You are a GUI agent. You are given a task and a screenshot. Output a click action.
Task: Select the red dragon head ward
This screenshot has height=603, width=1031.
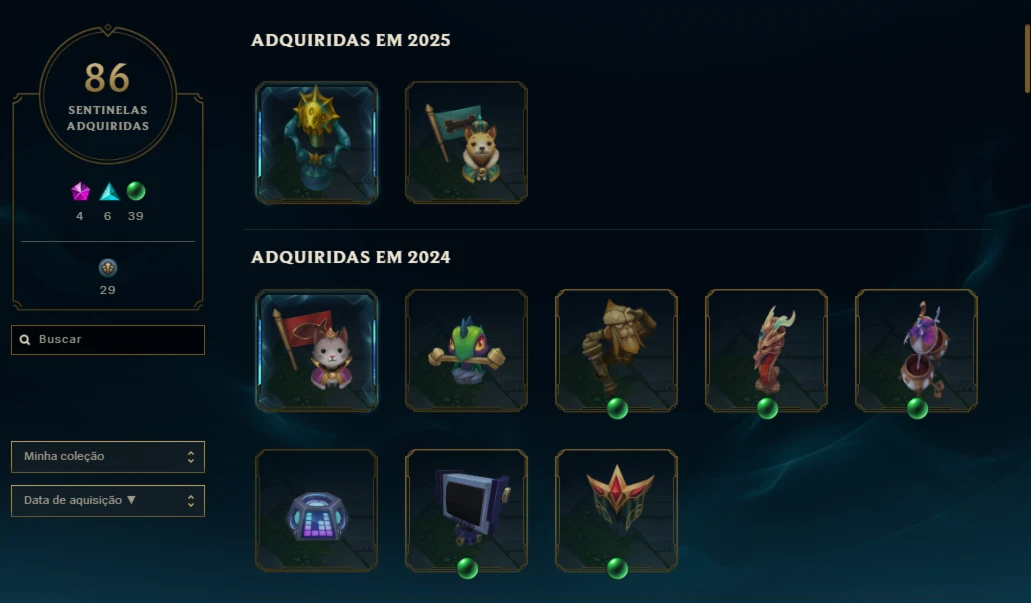tap(766, 350)
